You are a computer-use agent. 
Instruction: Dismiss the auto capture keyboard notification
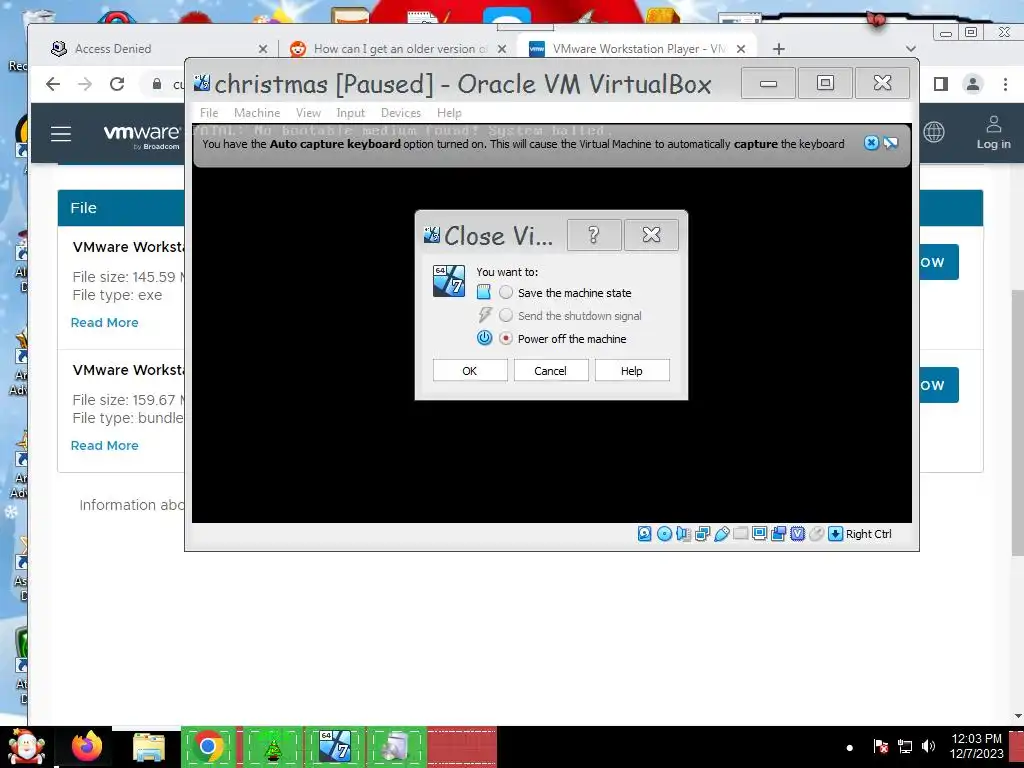[x=871, y=143]
